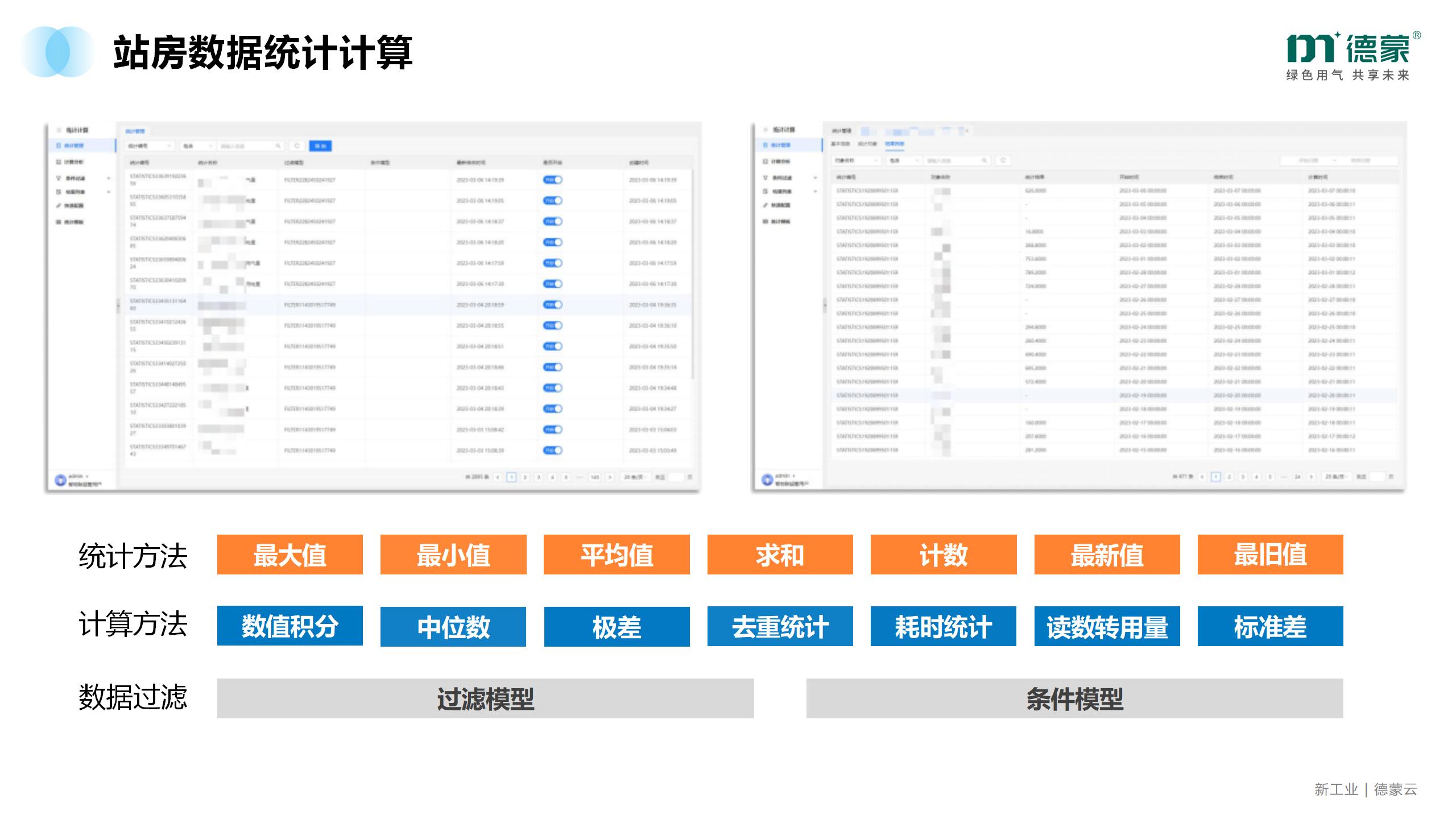Click the refresh icon button in right screenshot
The height and width of the screenshot is (819, 1456).
(x=1003, y=160)
